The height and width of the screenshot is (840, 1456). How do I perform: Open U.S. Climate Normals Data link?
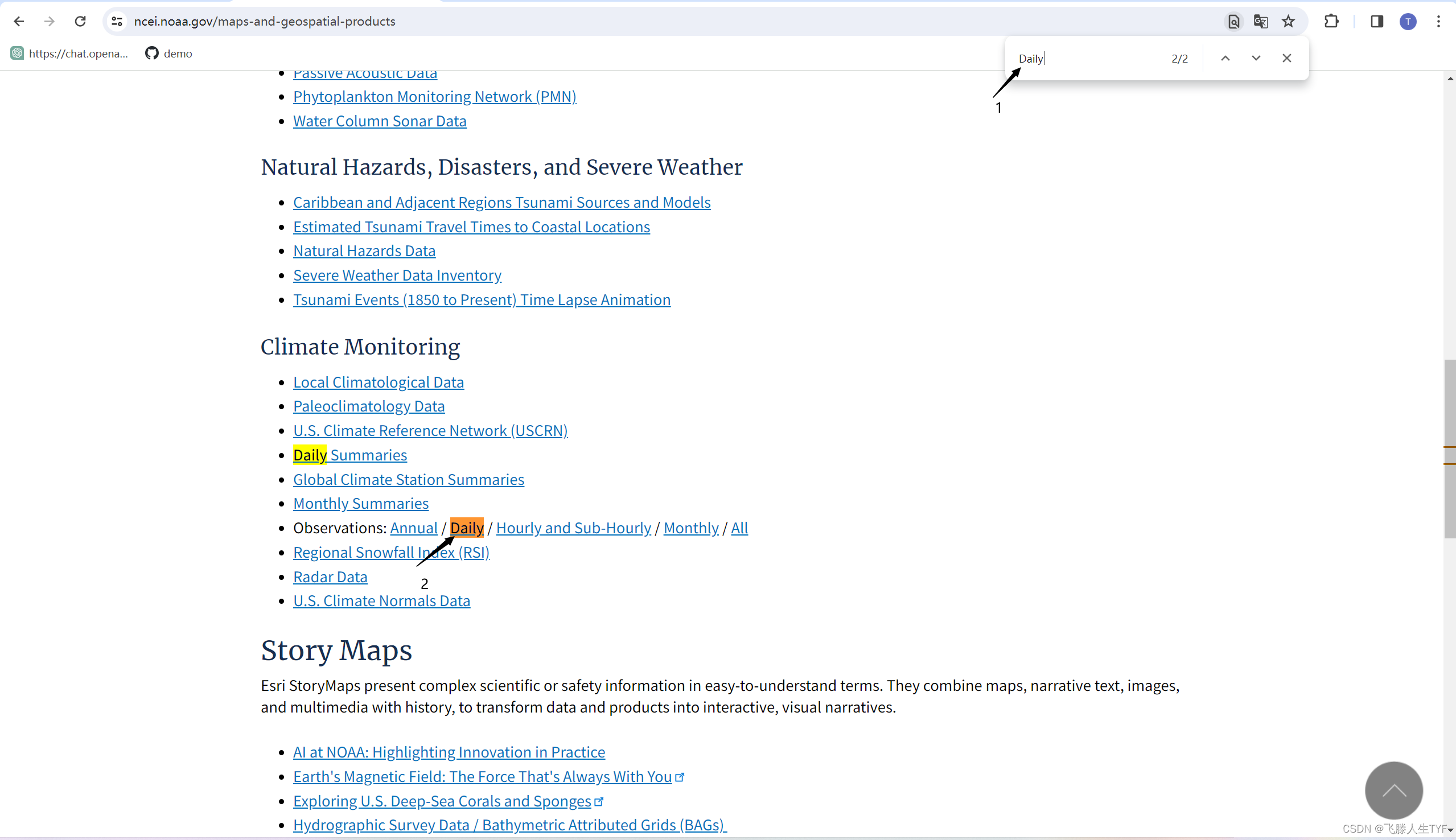[381, 601]
